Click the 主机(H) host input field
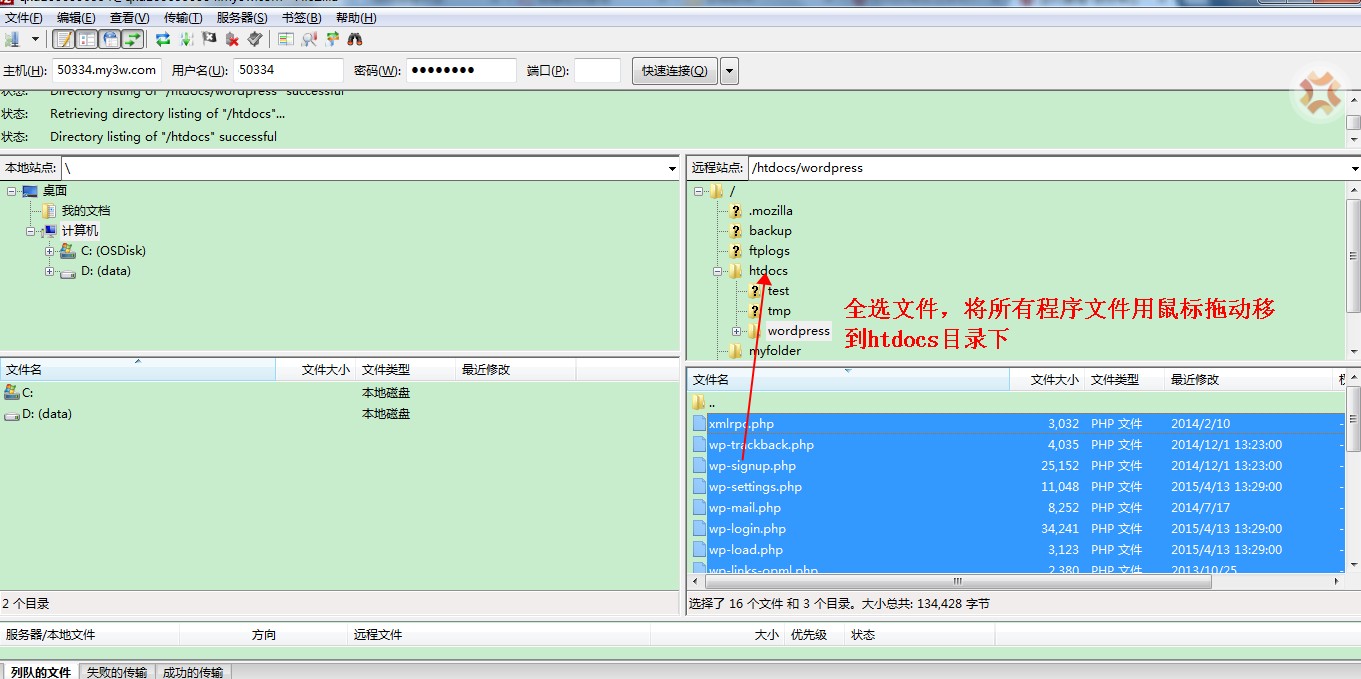The image size is (1361, 679). click(x=107, y=70)
